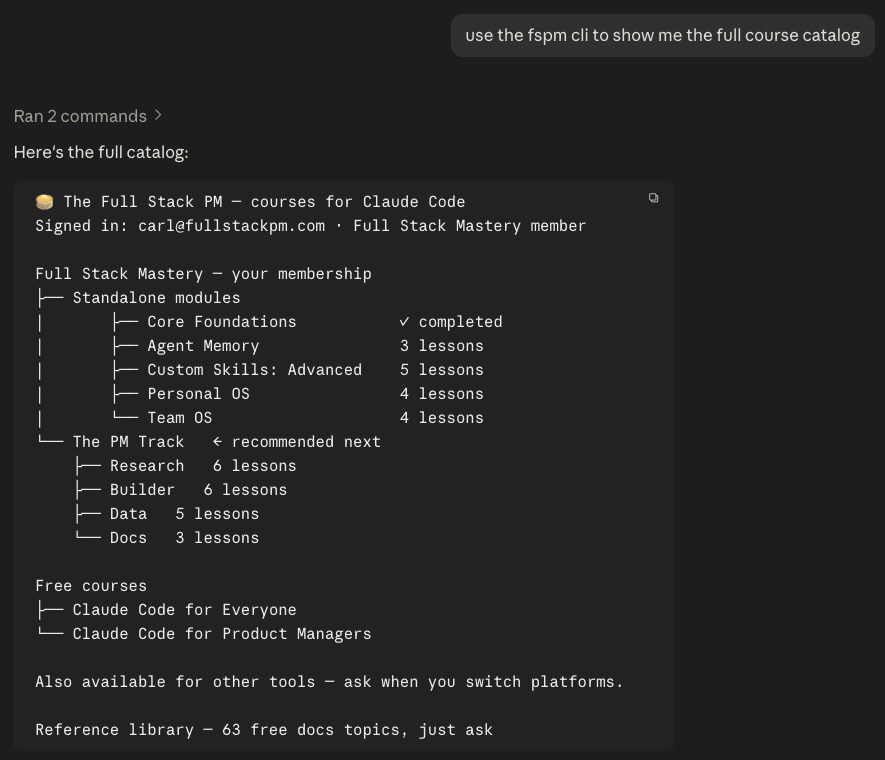This screenshot has width=885, height=760.
Task: Click the 'Also available for other tools' line
Action: 329,682
